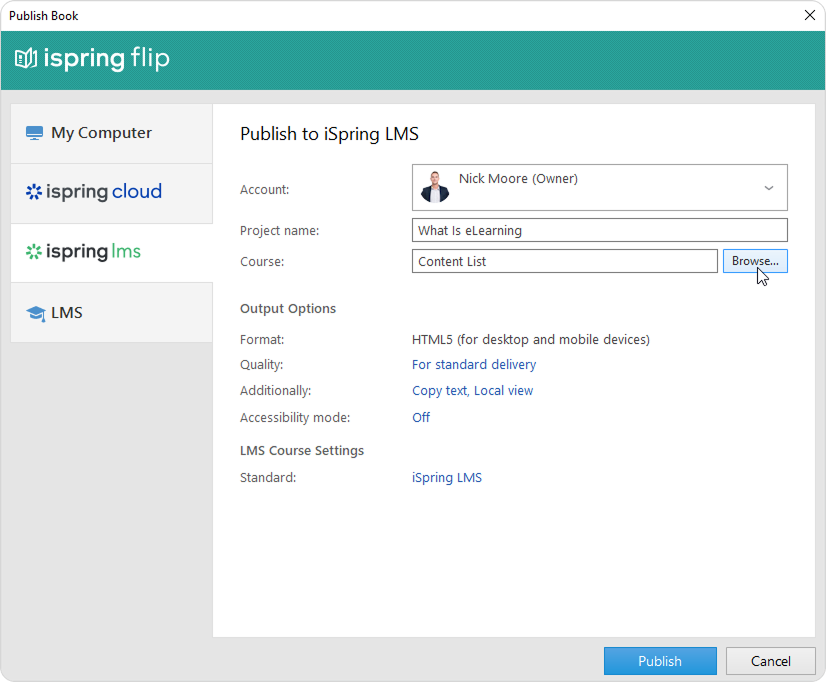The width and height of the screenshot is (826, 682).
Task: Click the Copy text, Local view link
Action: click(472, 391)
